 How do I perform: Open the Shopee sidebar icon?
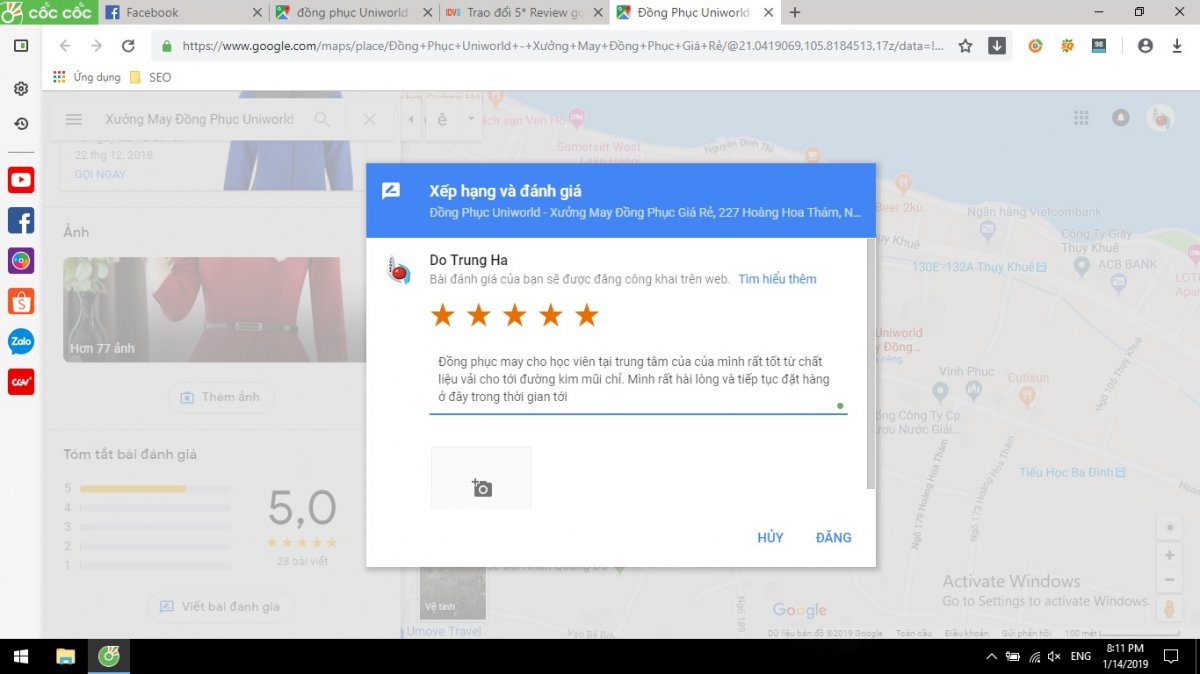(x=21, y=301)
